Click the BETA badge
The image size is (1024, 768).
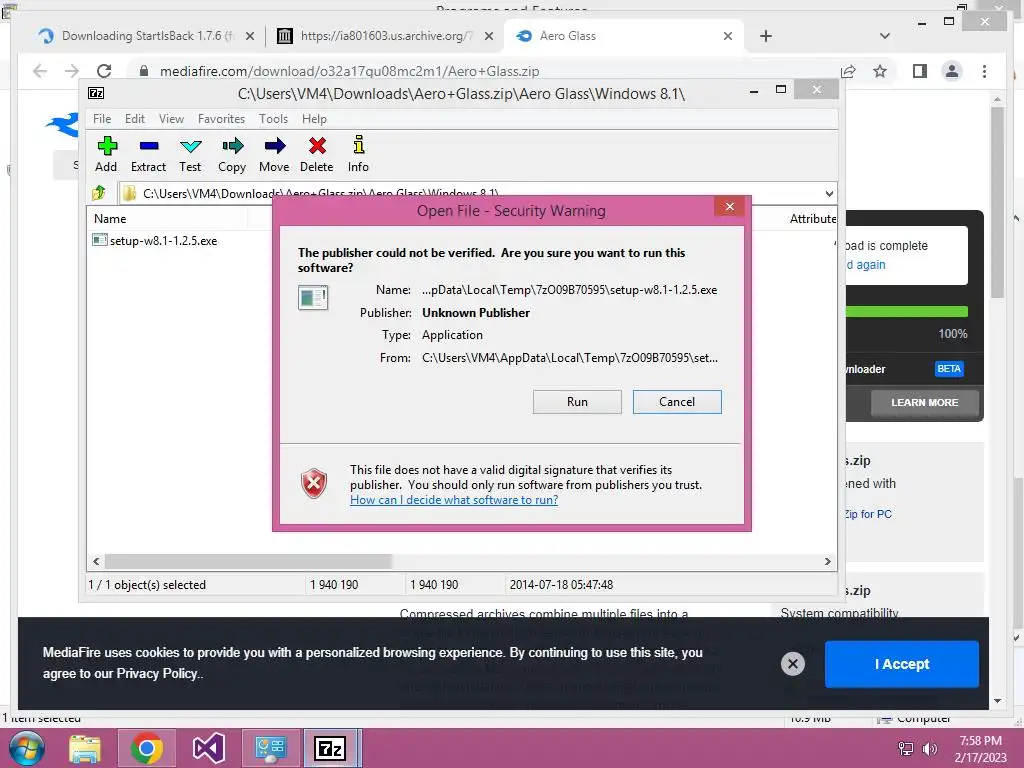(x=949, y=369)
